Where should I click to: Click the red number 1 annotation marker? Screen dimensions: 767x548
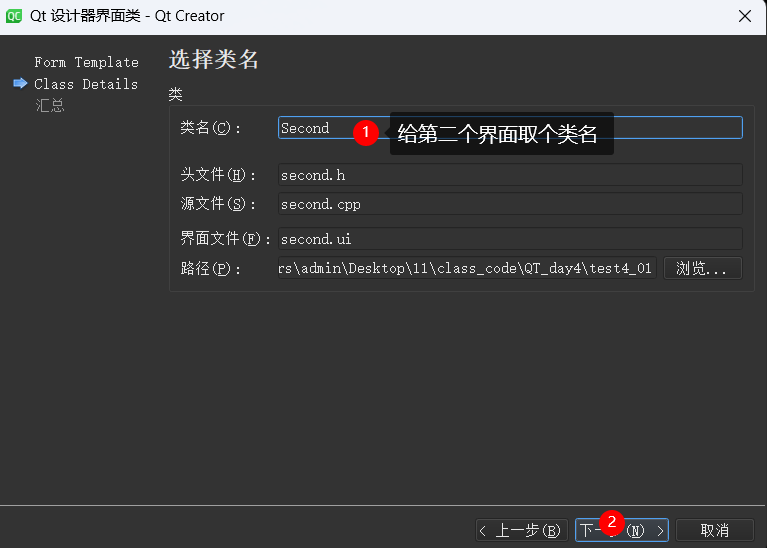point(366,131)
